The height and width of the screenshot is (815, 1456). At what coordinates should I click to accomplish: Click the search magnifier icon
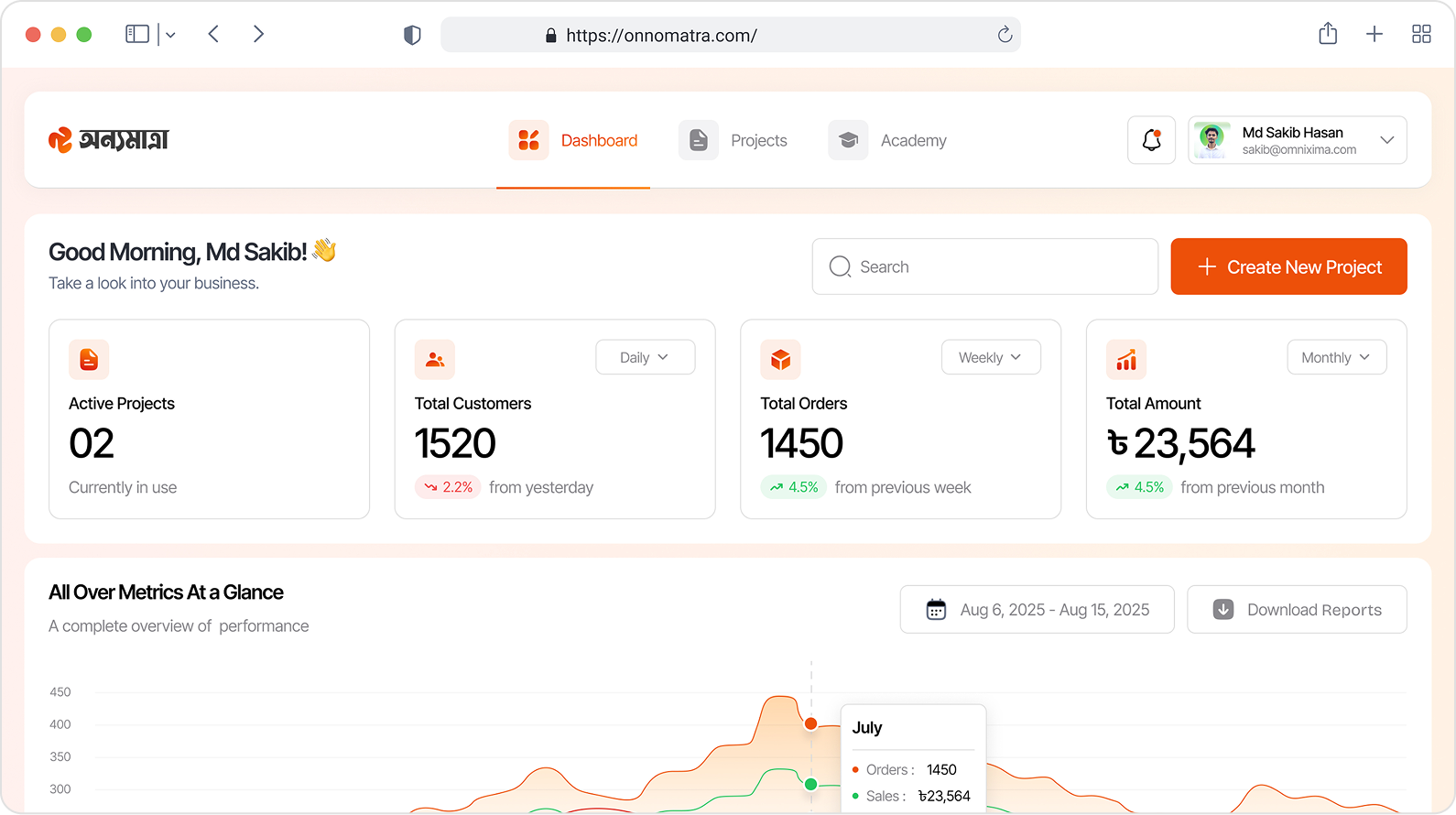pos(840,266)
